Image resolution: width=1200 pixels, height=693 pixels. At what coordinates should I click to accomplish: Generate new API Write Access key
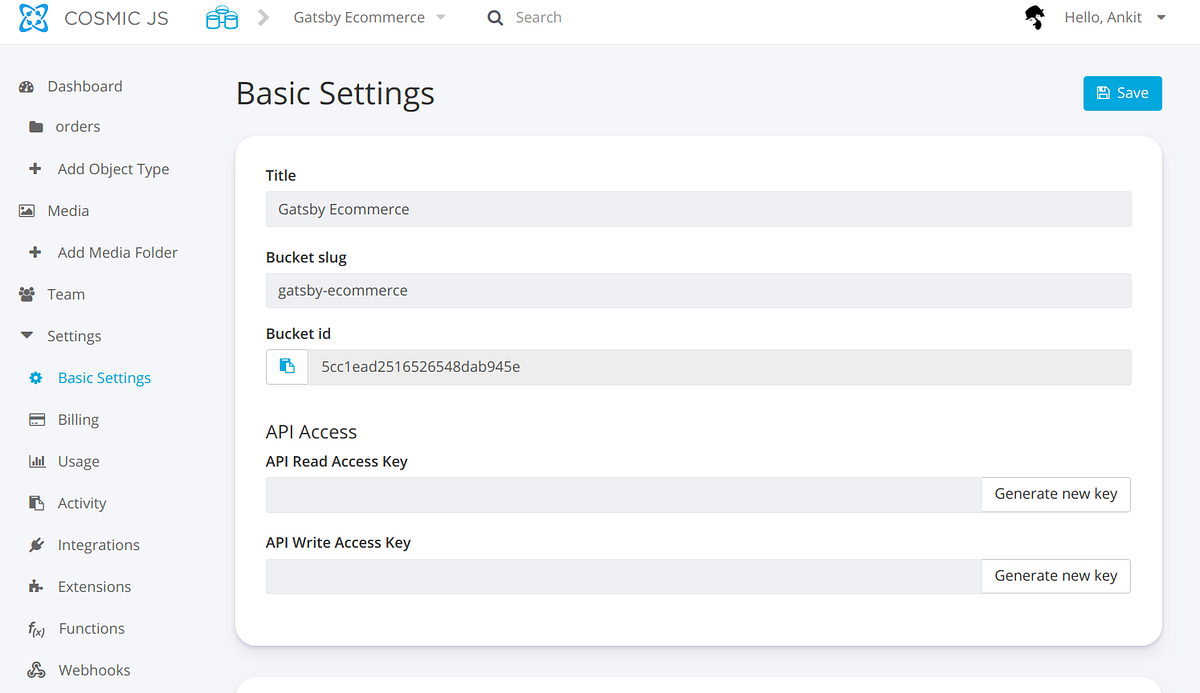pyautogui.click(x=1055, y=576)
